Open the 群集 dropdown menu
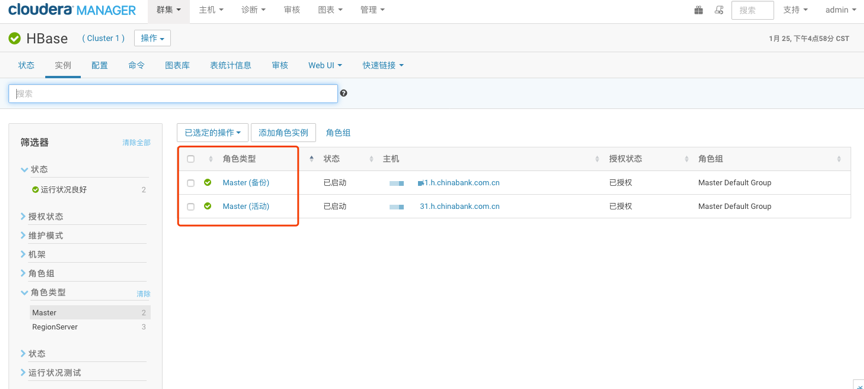The height and width of the screenshot is (389, 864). [169, 10]
